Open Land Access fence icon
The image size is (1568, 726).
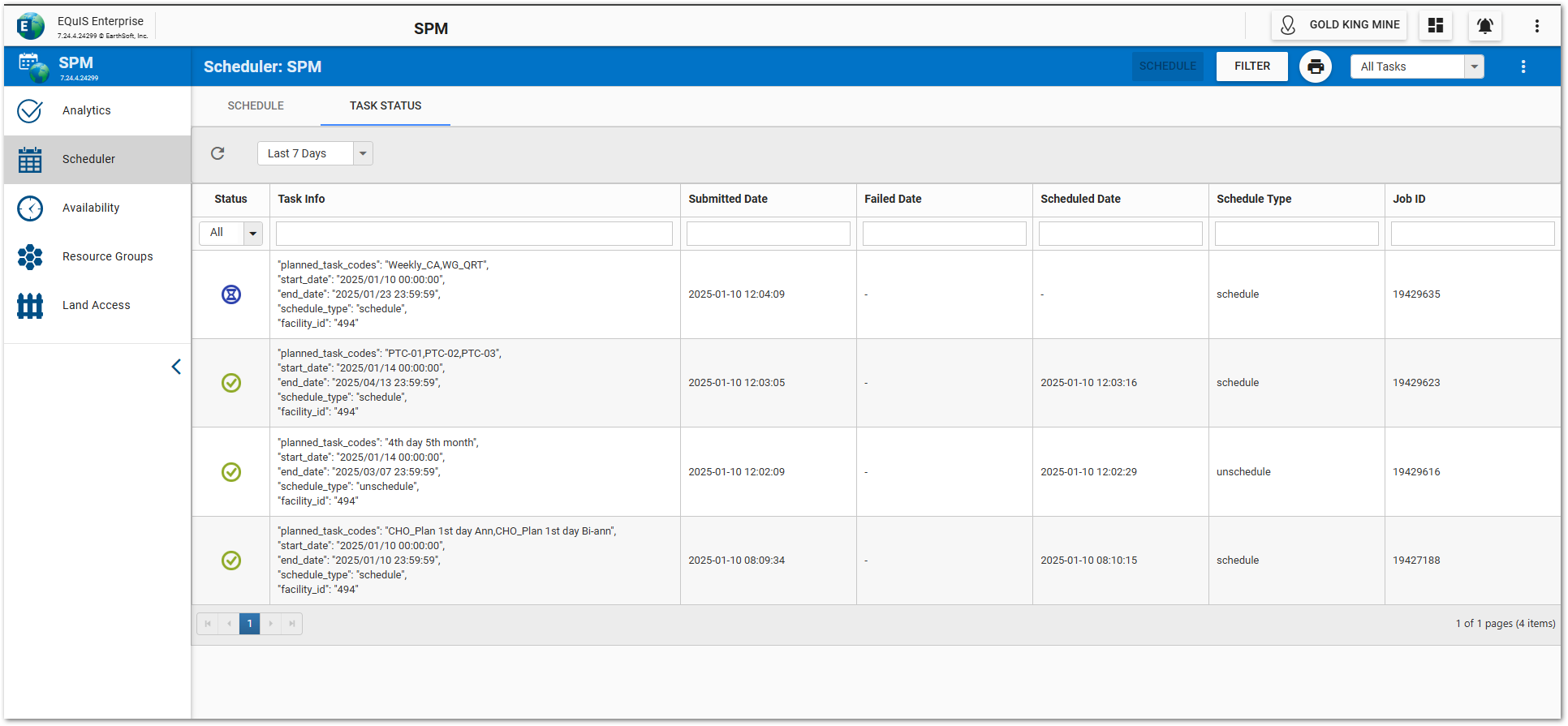point(30,306)
